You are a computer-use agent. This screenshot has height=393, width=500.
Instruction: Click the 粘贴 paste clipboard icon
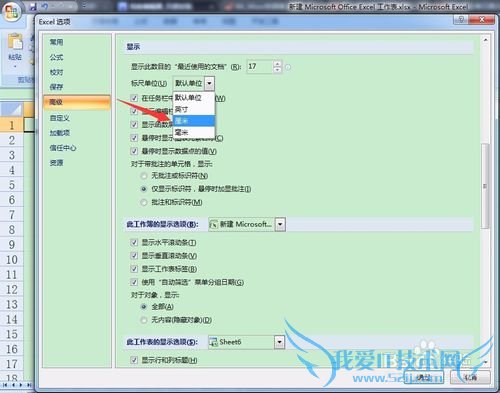click(x=15, y=42)
